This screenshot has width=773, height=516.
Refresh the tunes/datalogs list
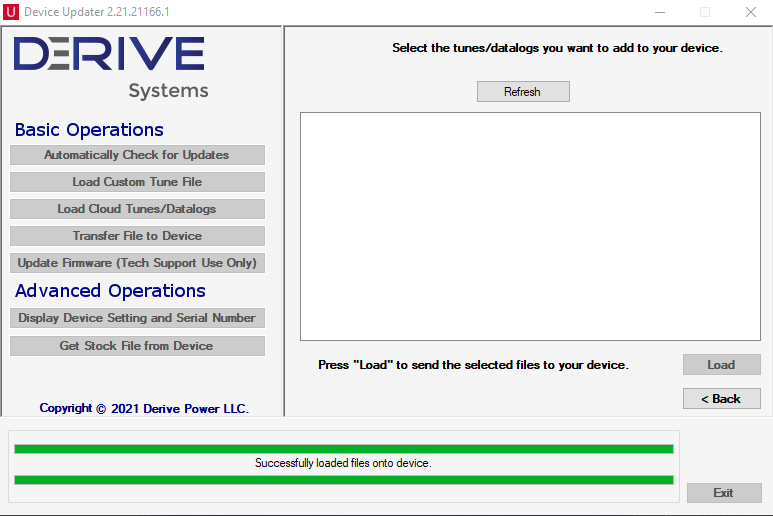(x=523, y=92)
